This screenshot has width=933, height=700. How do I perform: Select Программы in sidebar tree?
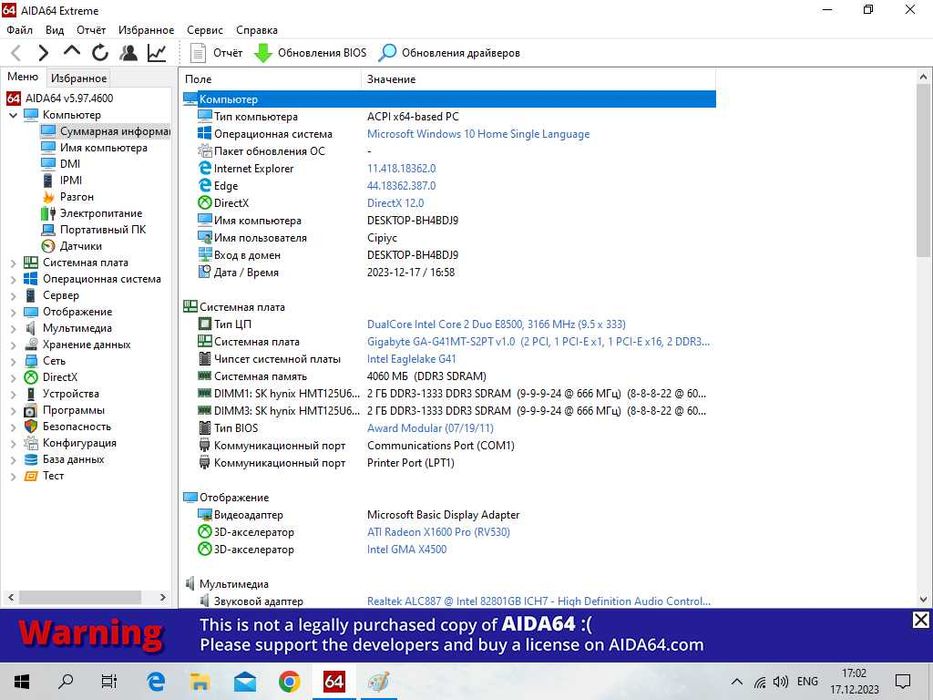(64, 410)
